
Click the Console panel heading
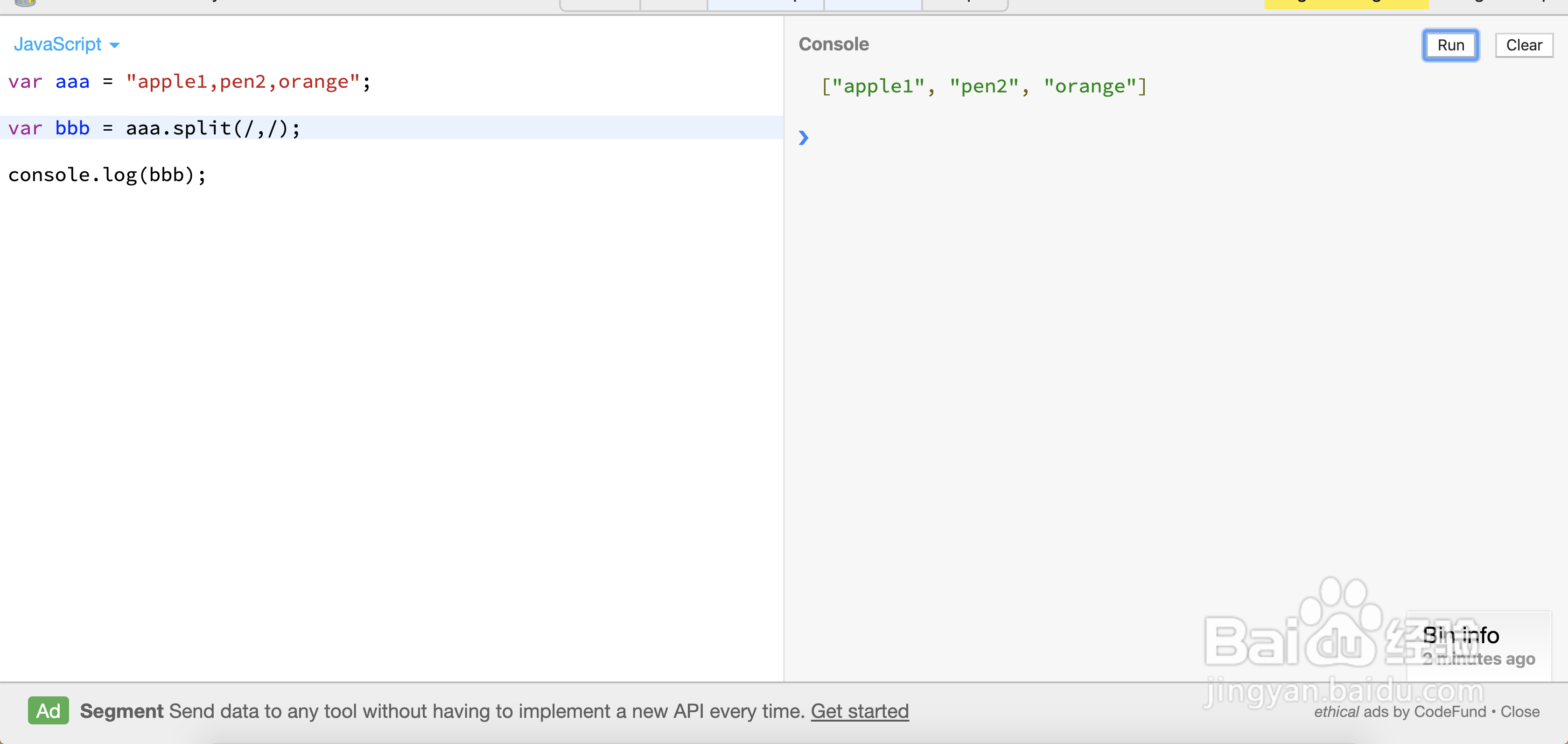(x=833, y=44)
